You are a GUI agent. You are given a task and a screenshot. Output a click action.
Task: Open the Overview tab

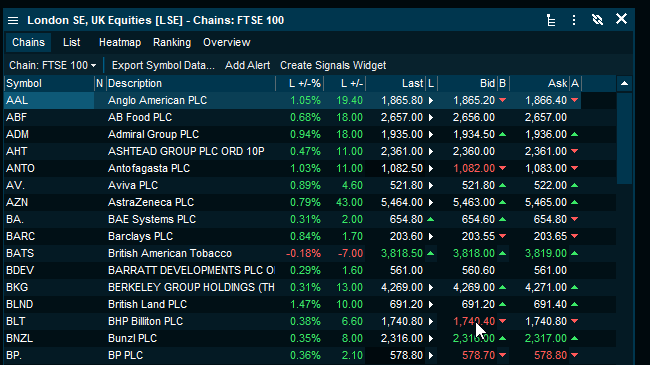(x=227, y=42)
